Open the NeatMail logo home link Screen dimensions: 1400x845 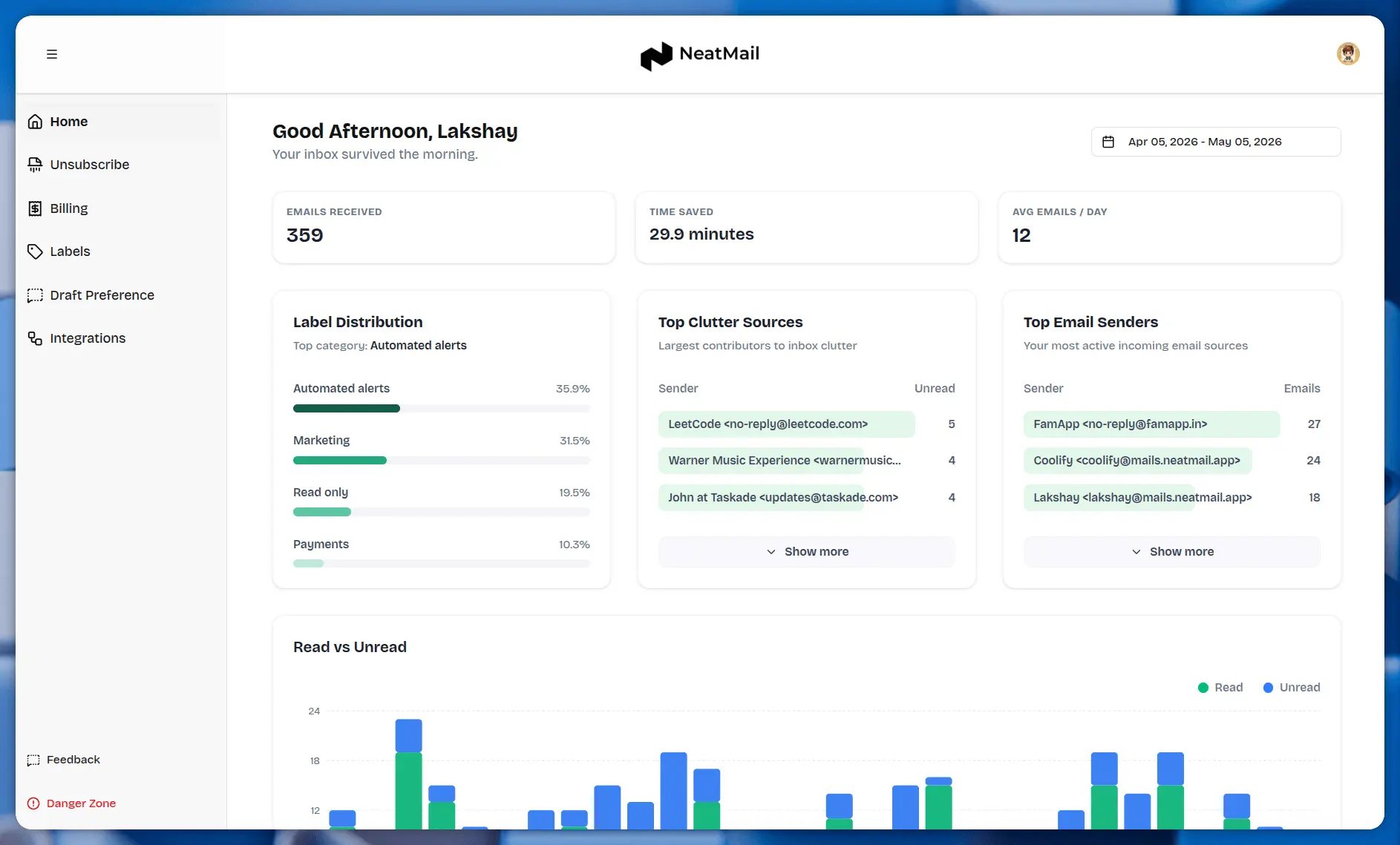(700, 55)
